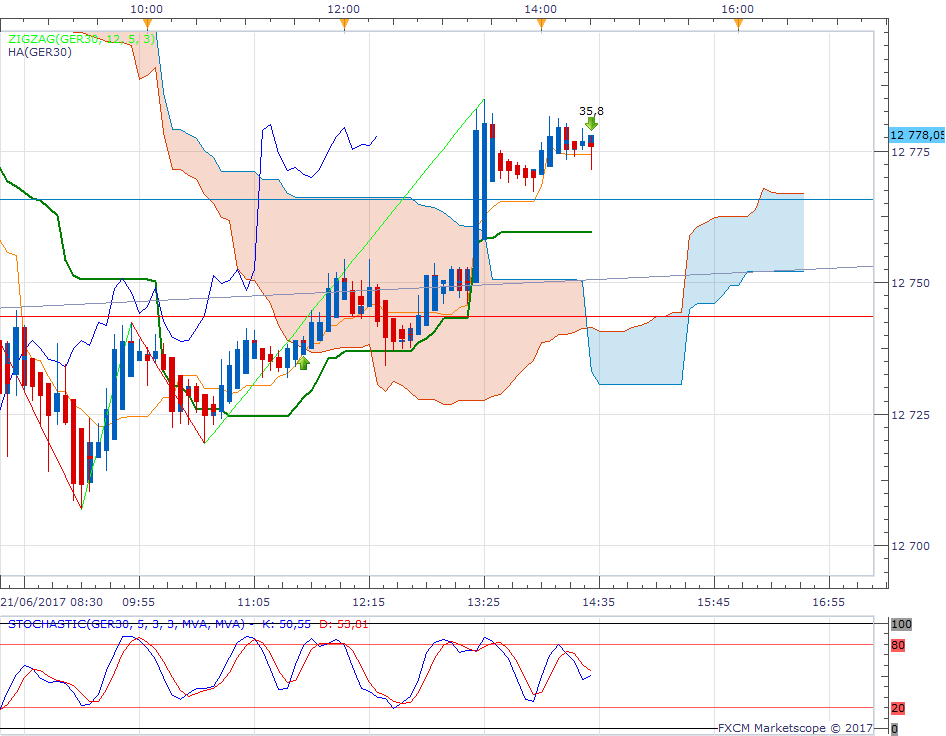The width and height of the screenshot is (946, 736).
Task: Click the orange 16:00 time marker
Action: [738, 24]
